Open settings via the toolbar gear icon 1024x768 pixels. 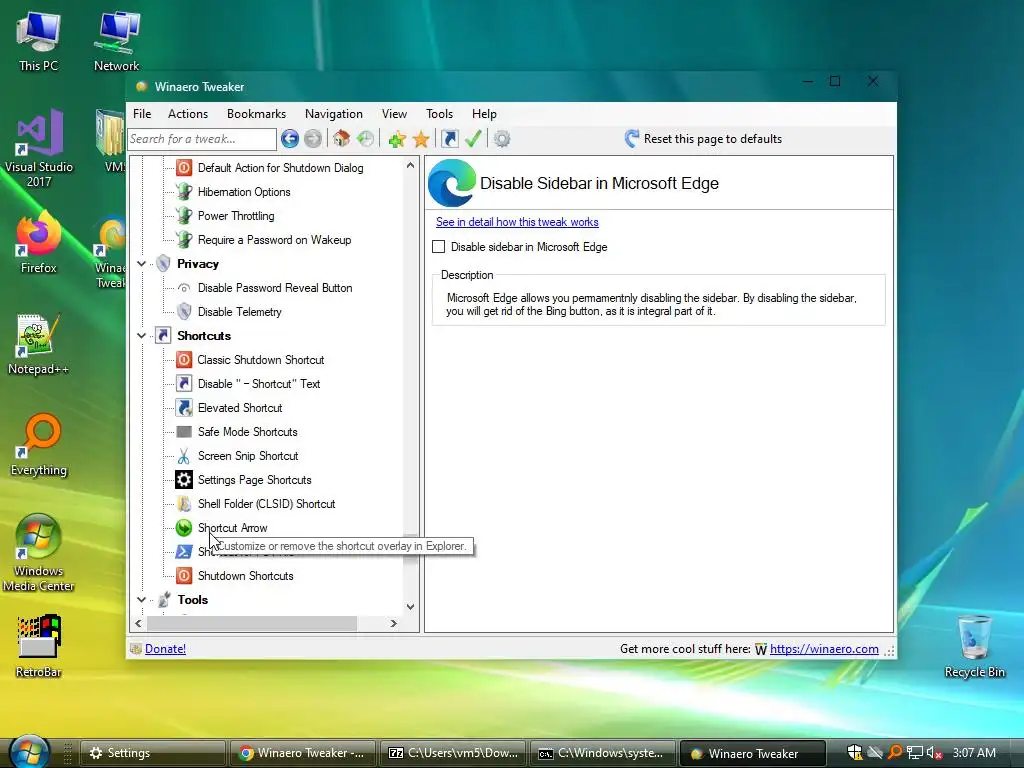[502, 138]
